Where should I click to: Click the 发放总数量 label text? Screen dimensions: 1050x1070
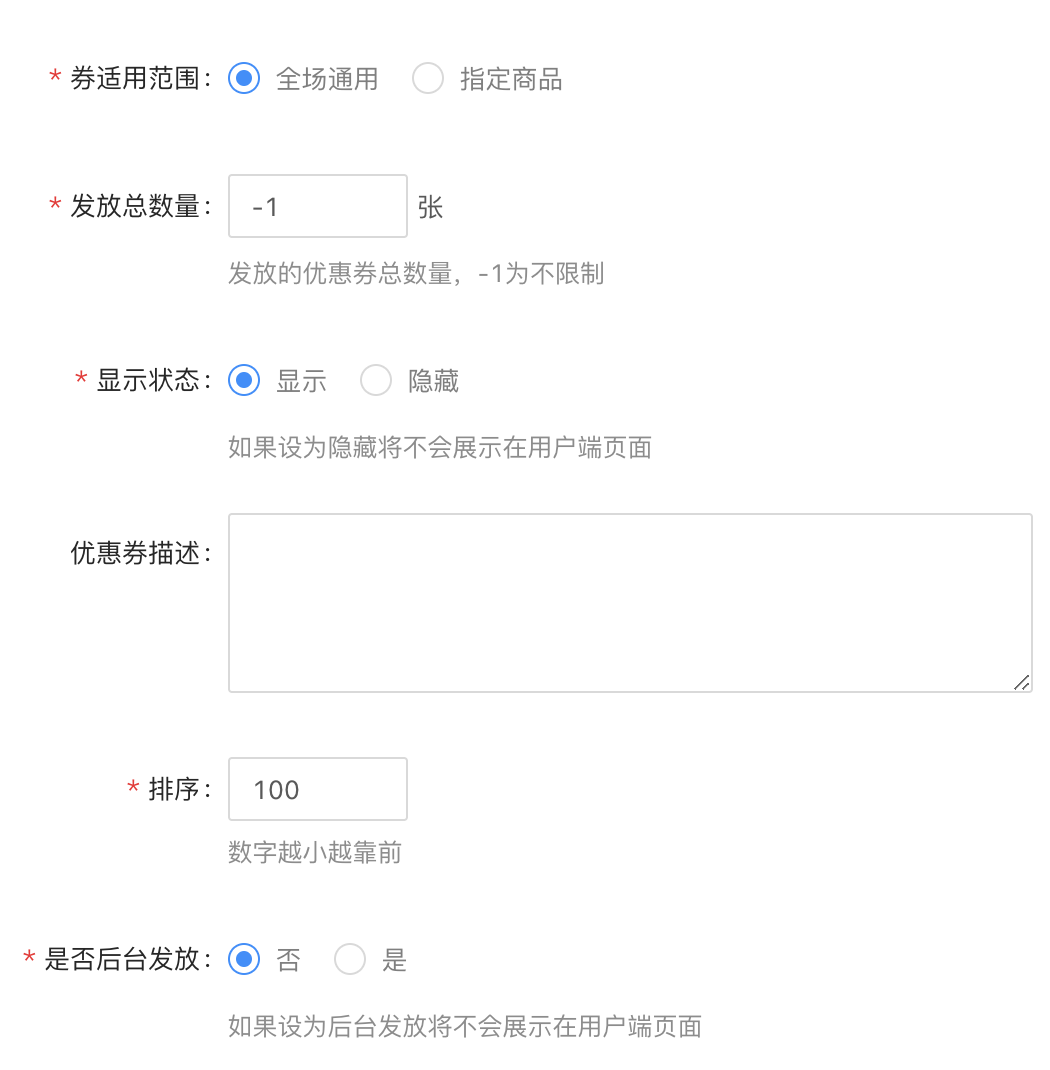[137, 206]
